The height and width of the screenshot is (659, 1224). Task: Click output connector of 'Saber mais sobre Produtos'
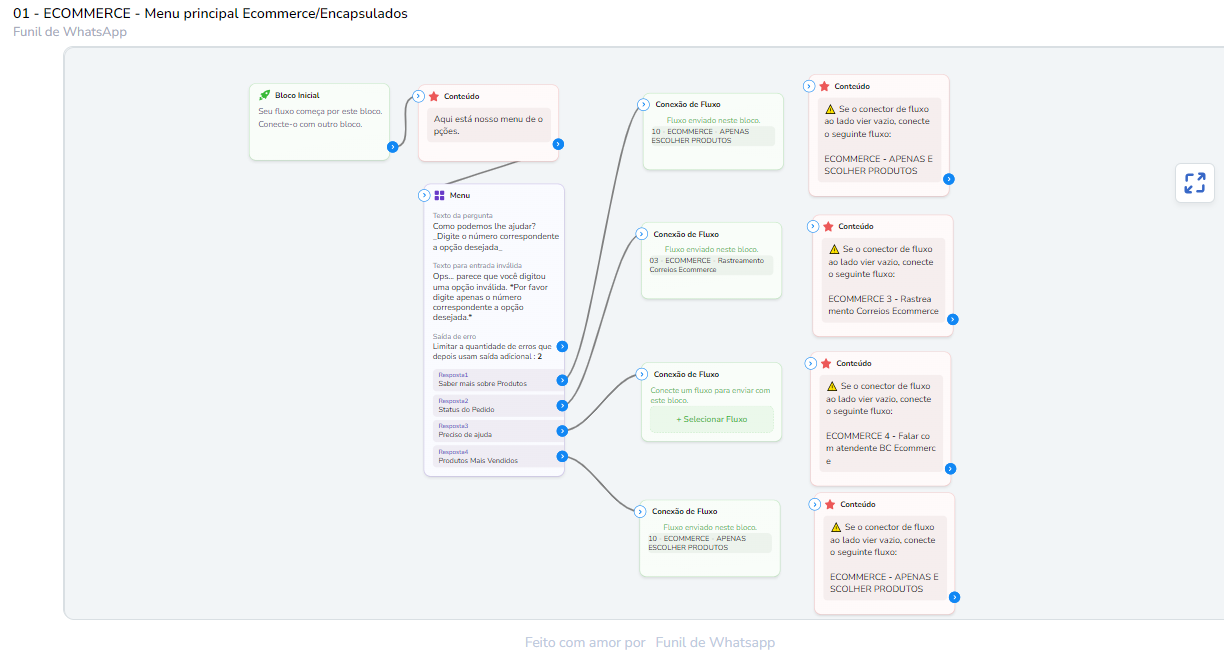562,380
